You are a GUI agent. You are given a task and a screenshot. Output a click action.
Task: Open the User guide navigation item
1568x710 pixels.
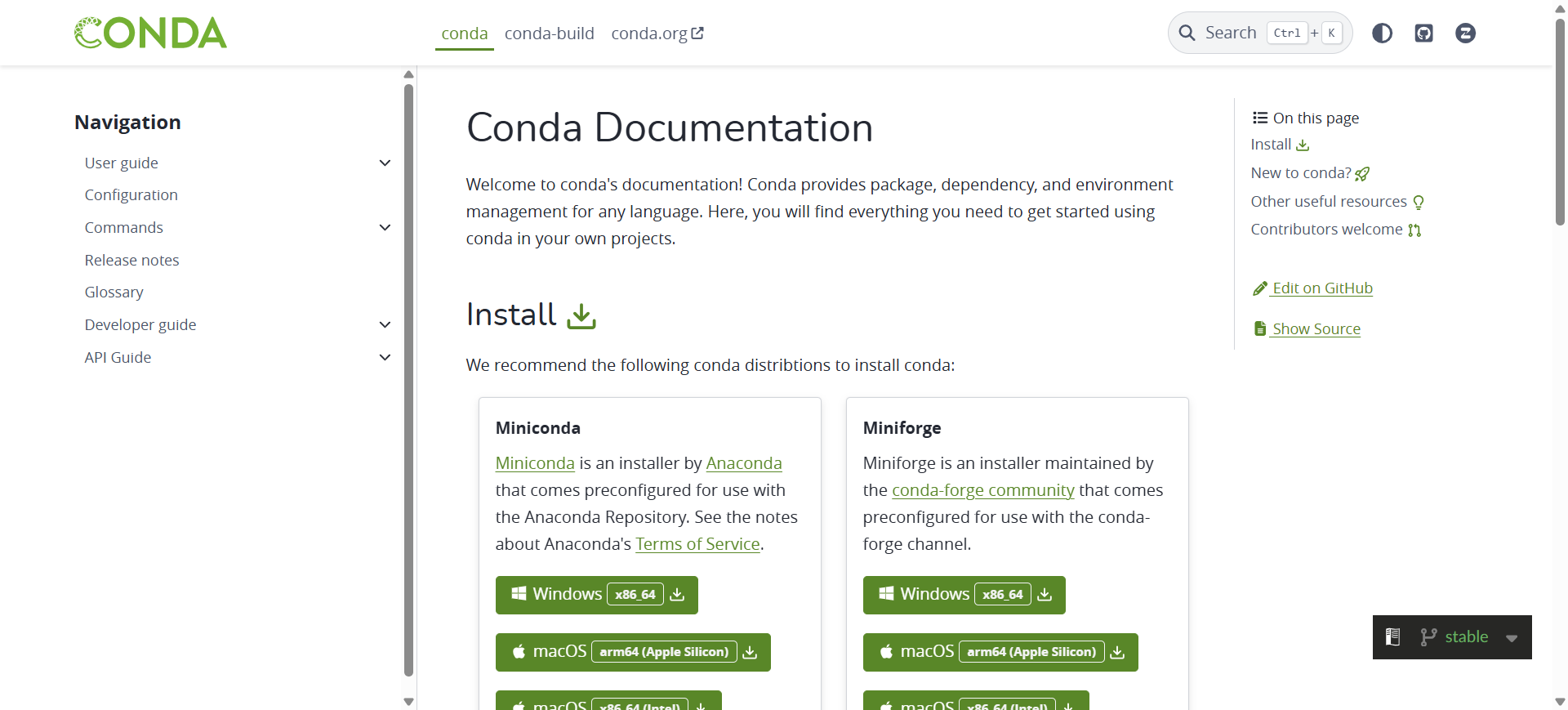click(122, 163)
